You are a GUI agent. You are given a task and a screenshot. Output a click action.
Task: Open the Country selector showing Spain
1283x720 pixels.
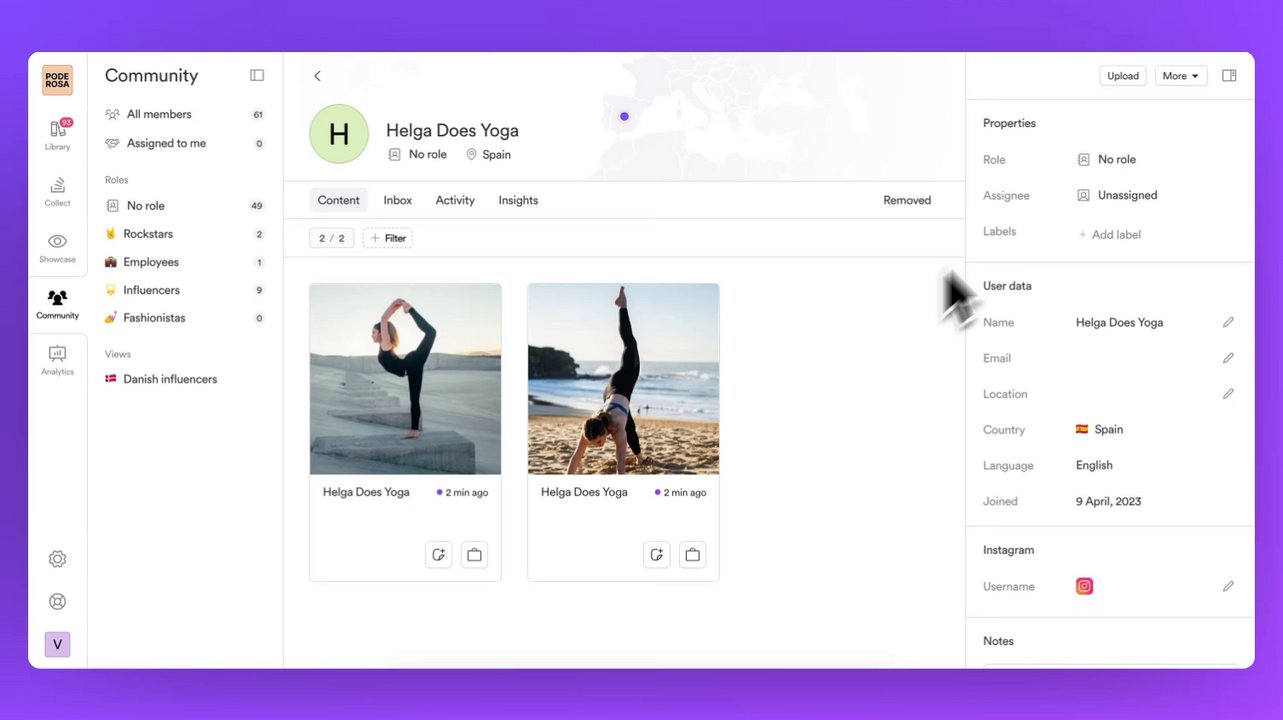[x=1099, y=429]
